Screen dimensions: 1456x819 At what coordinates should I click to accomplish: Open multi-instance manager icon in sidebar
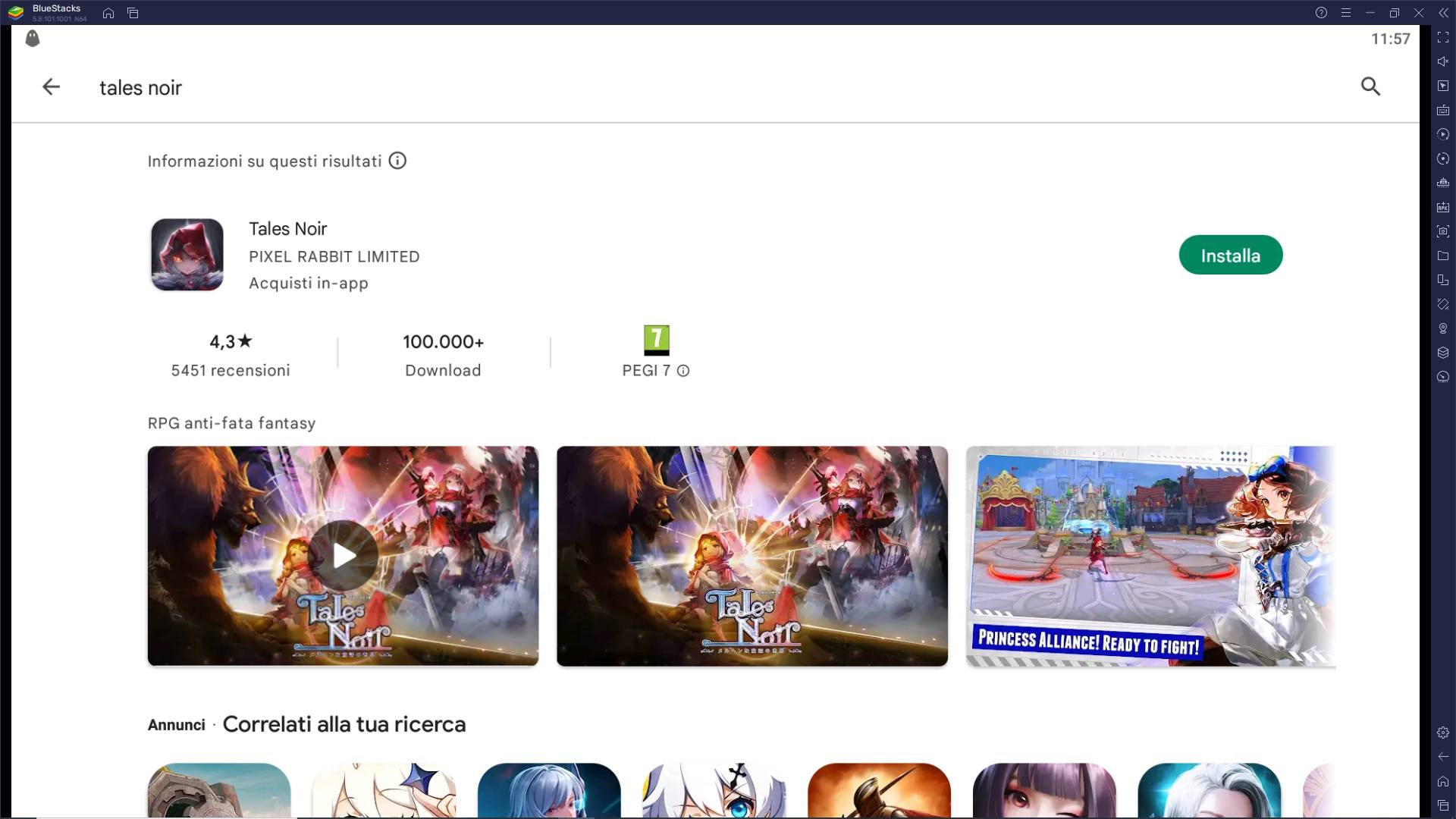(x=1442, y=183)
